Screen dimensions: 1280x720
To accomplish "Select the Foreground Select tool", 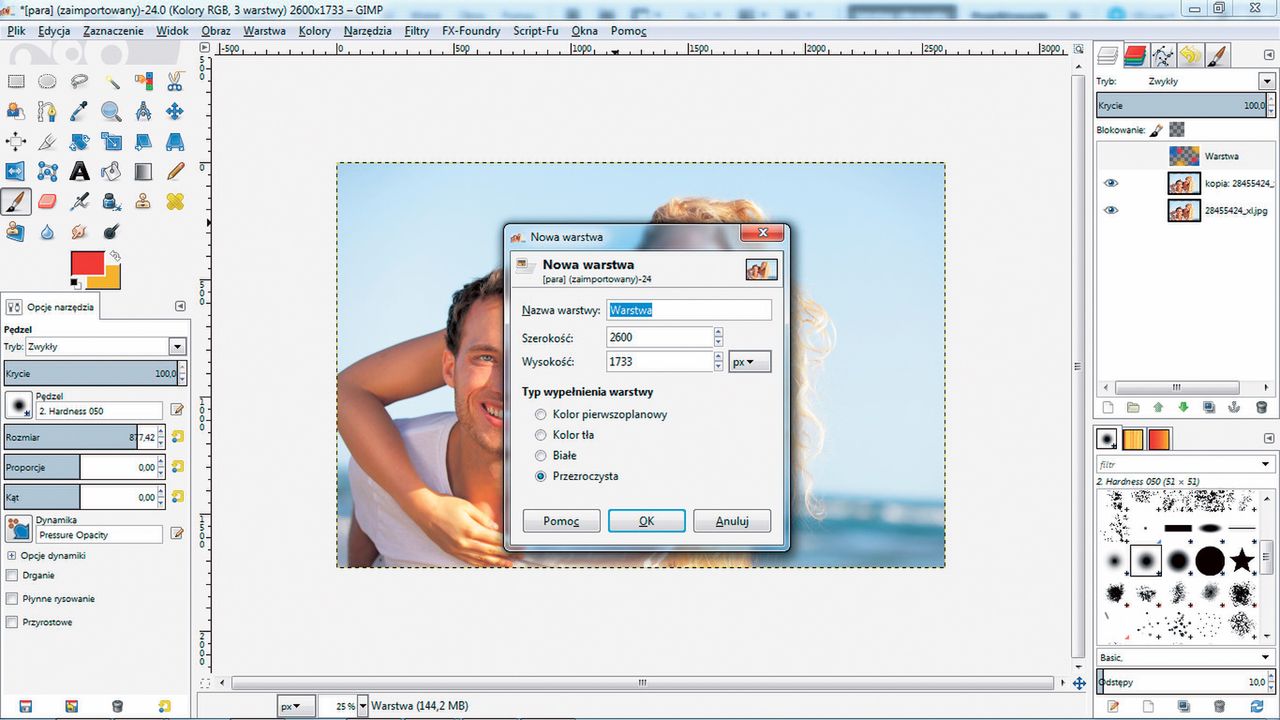I will [x=15, y=111].
